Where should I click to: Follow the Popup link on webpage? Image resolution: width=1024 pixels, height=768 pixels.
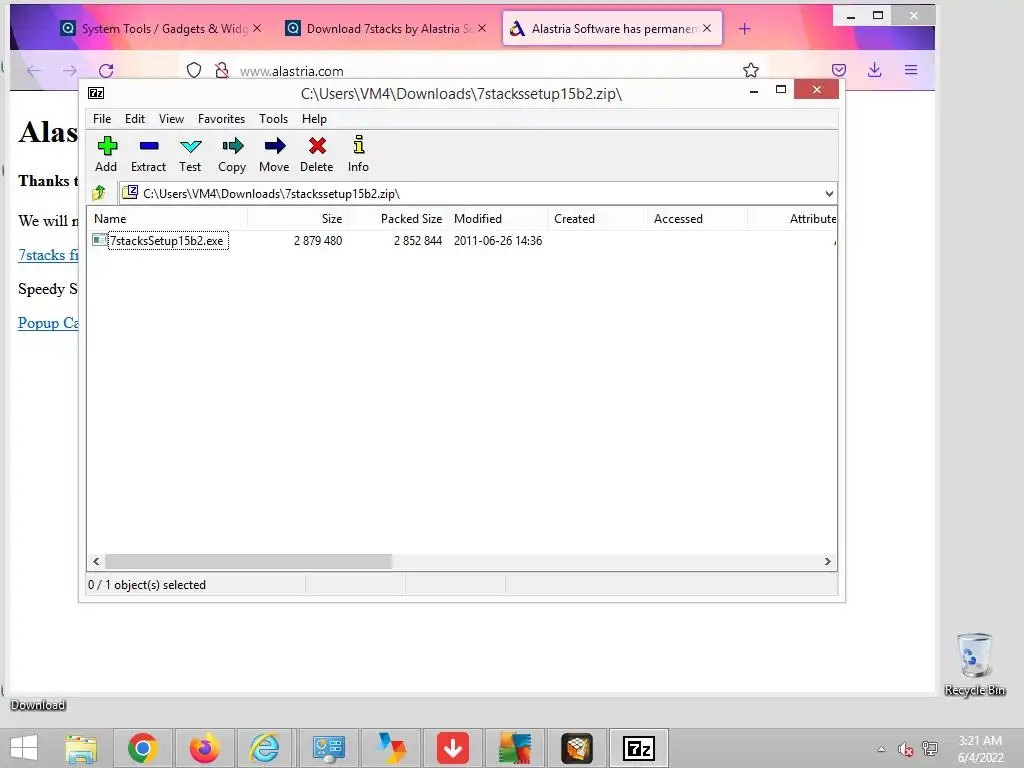click(x=48, y=323)
